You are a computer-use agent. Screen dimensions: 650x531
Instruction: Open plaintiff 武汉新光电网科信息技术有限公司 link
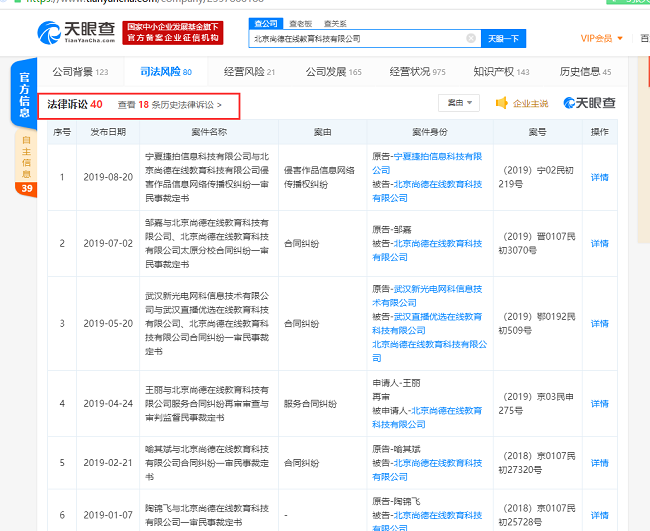point(427,296)
